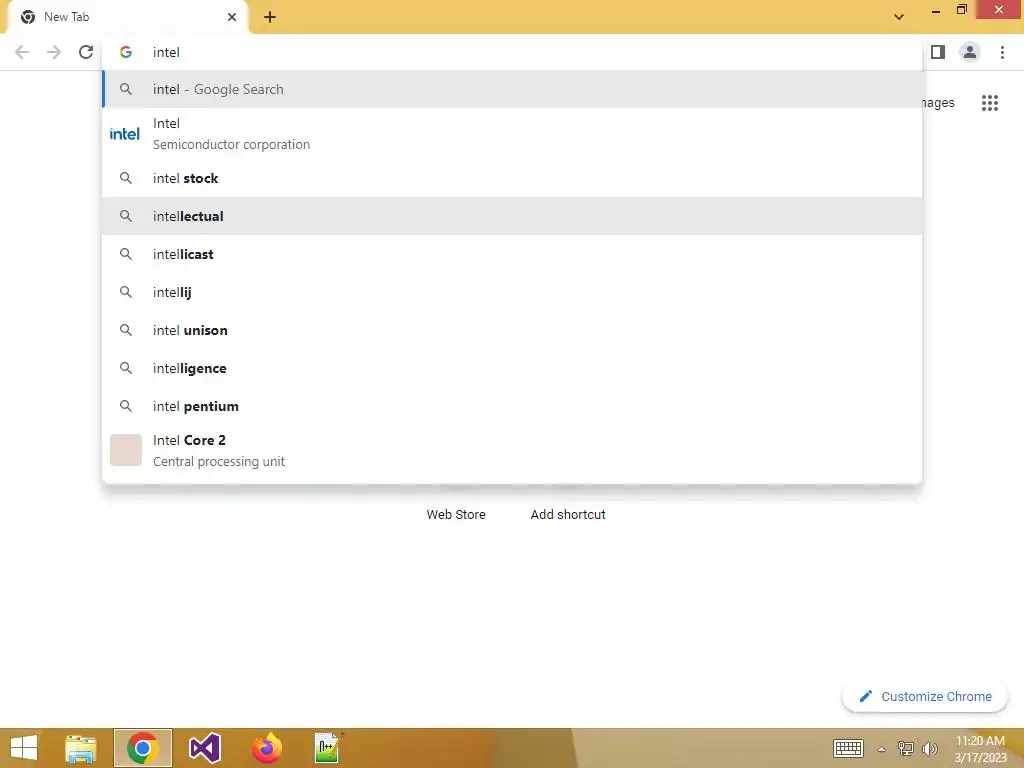1024x768 pixels.
Task: Select the 'intel unison' suggestion
Action: pos(512,330)
